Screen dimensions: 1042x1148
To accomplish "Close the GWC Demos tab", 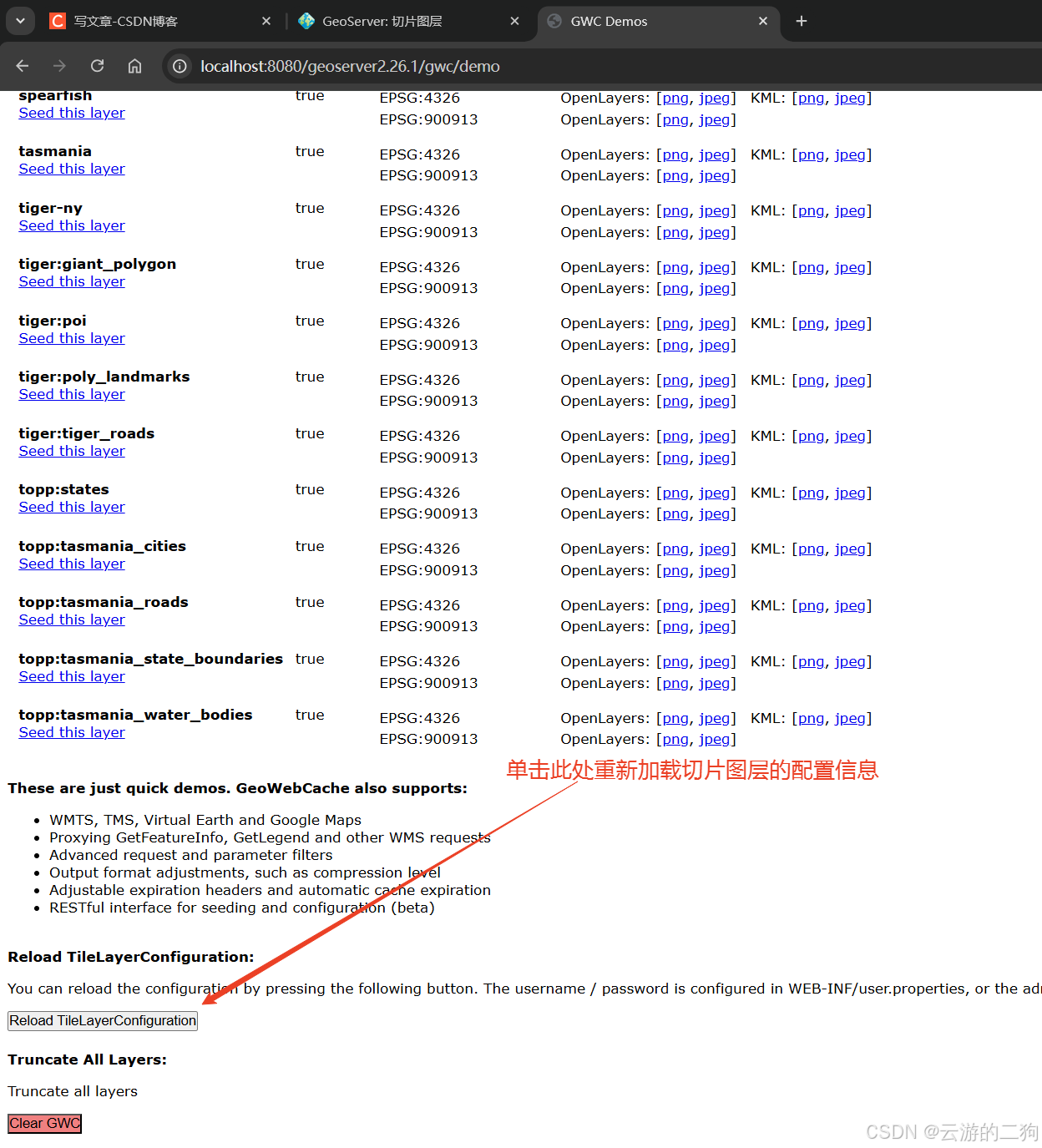I will [763, 21].
